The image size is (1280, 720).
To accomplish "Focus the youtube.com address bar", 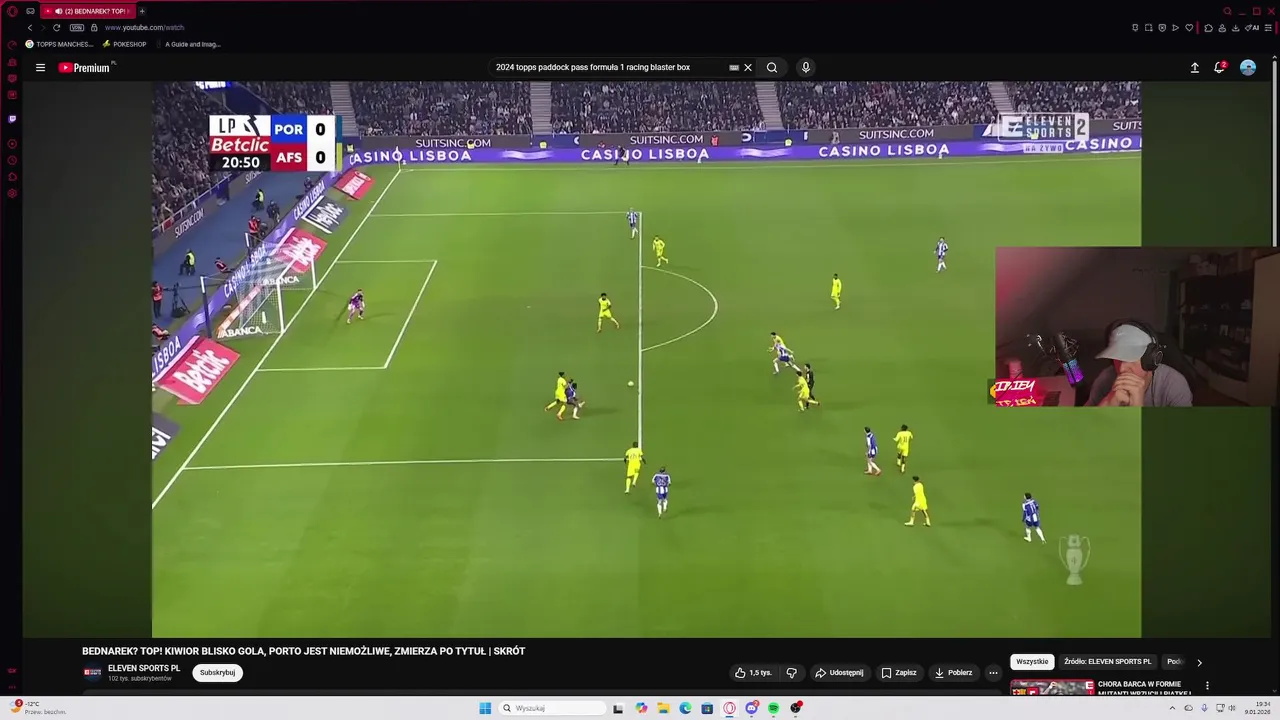I will pos(144,28).
